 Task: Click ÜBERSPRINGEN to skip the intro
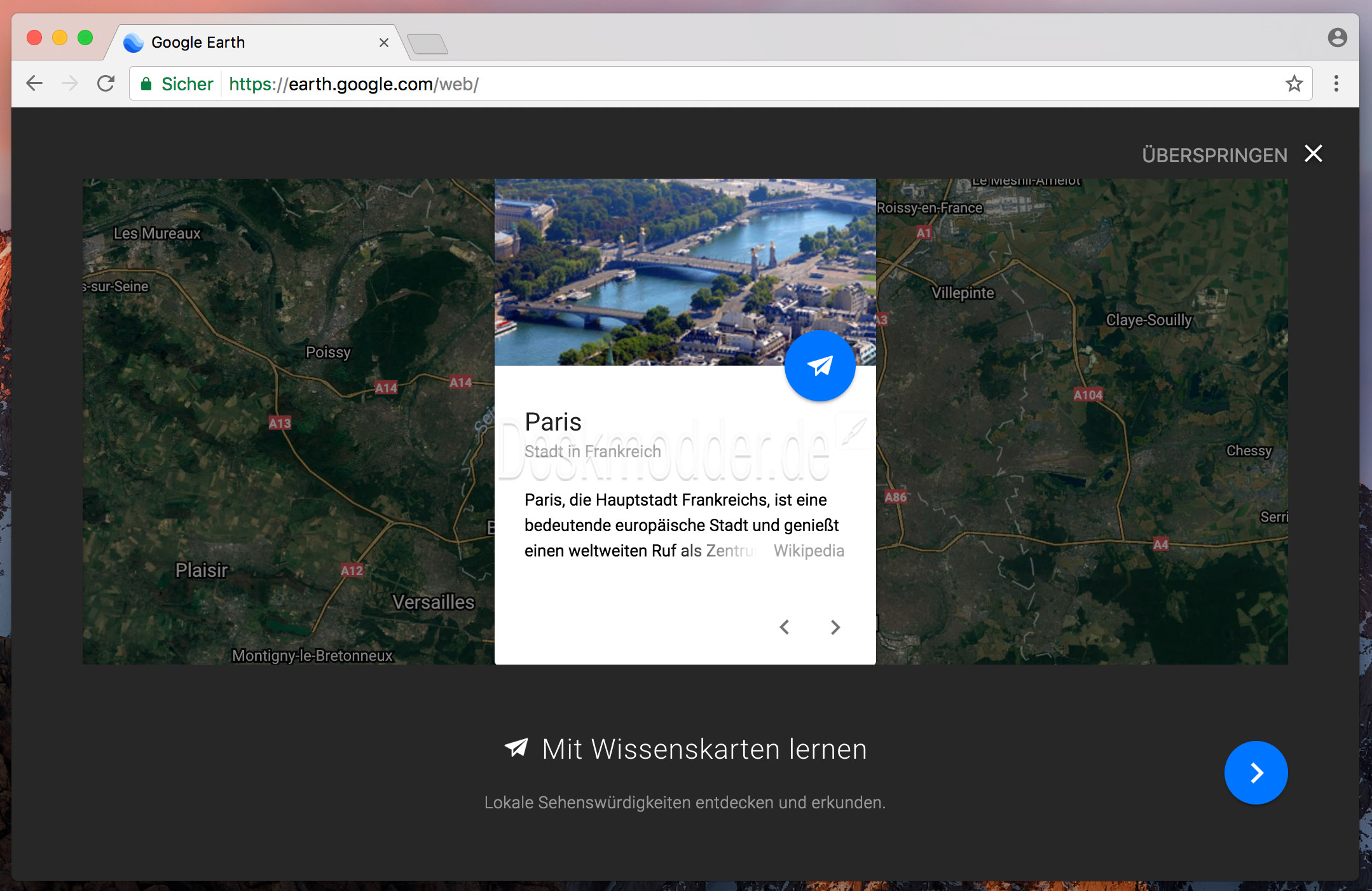point(1214,155)
